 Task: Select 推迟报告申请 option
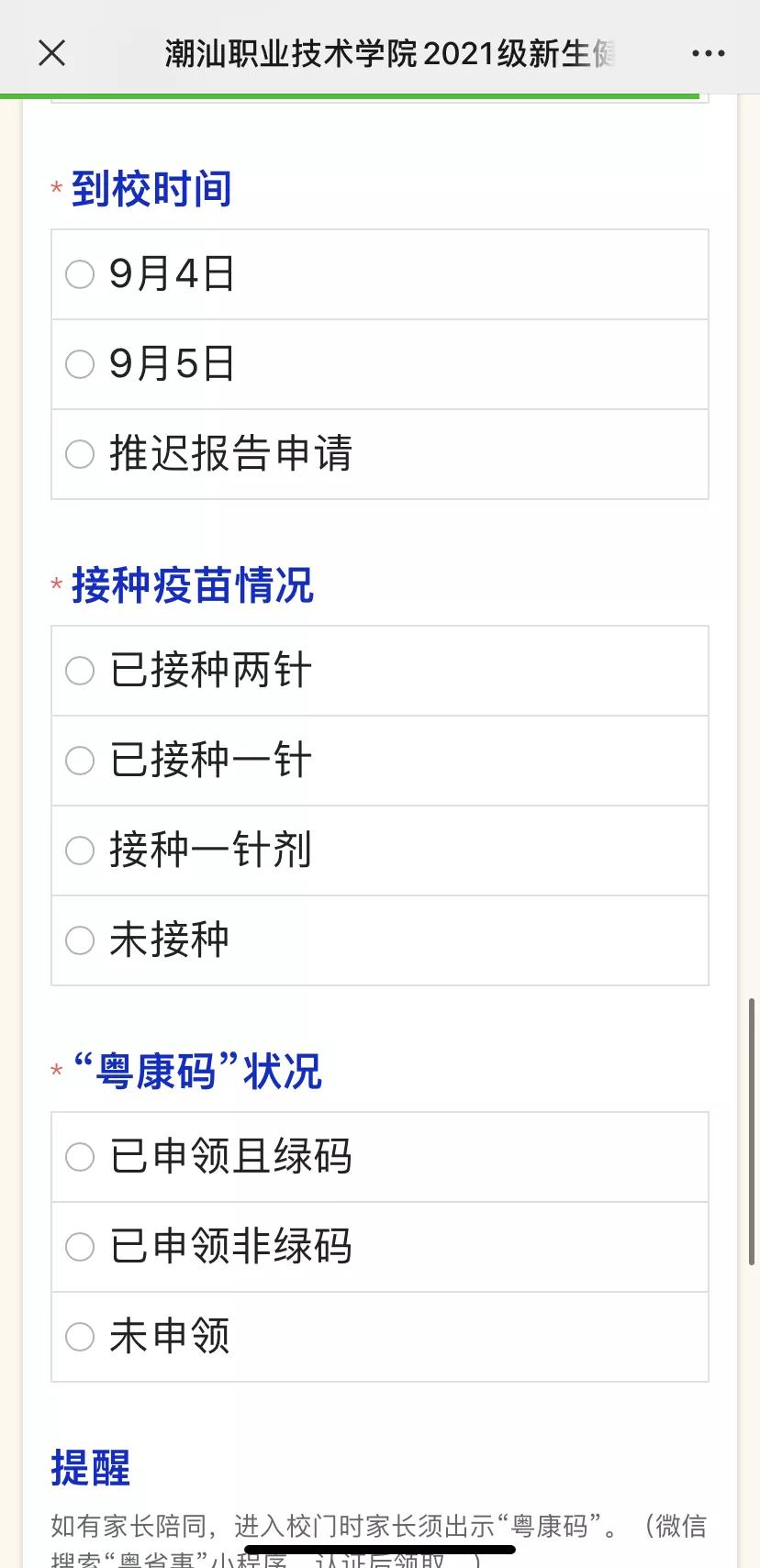tap(80, 454)
